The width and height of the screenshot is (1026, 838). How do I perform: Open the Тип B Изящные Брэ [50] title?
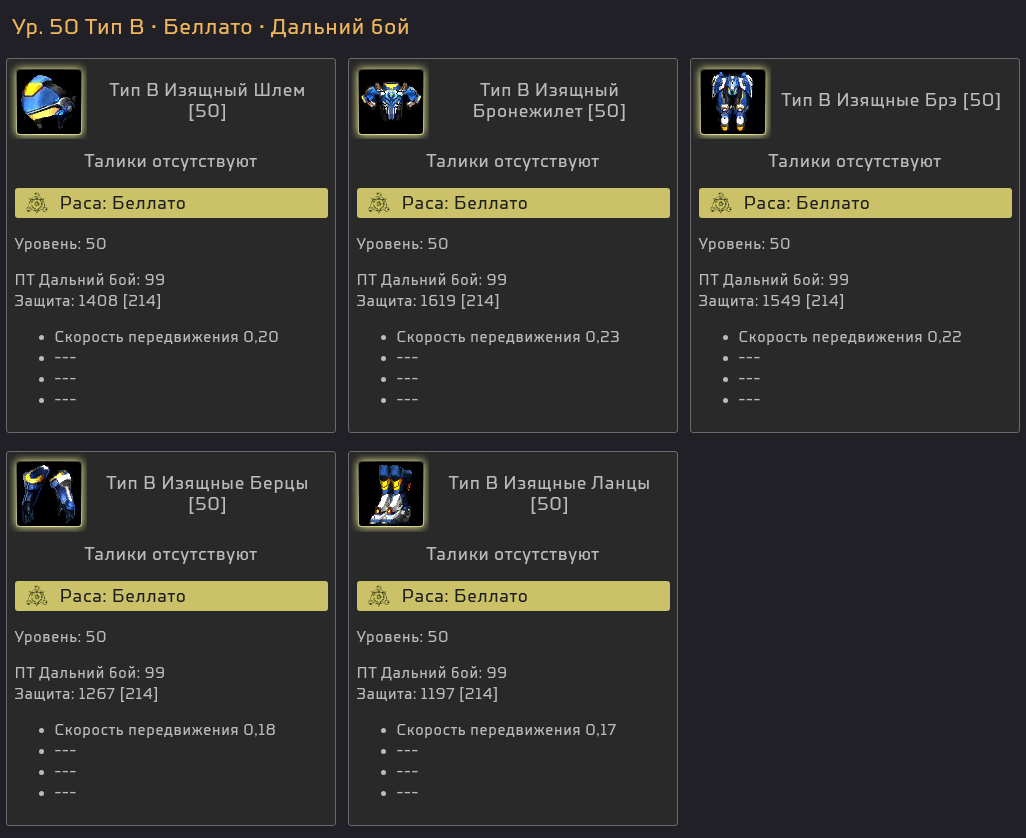pyautogui.click(x=891, y=100)
